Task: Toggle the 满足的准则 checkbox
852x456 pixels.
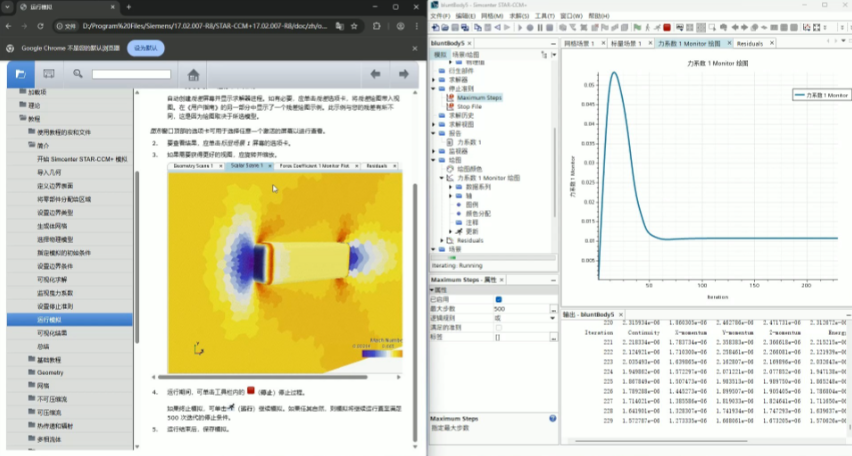Action: coord(498,326)
